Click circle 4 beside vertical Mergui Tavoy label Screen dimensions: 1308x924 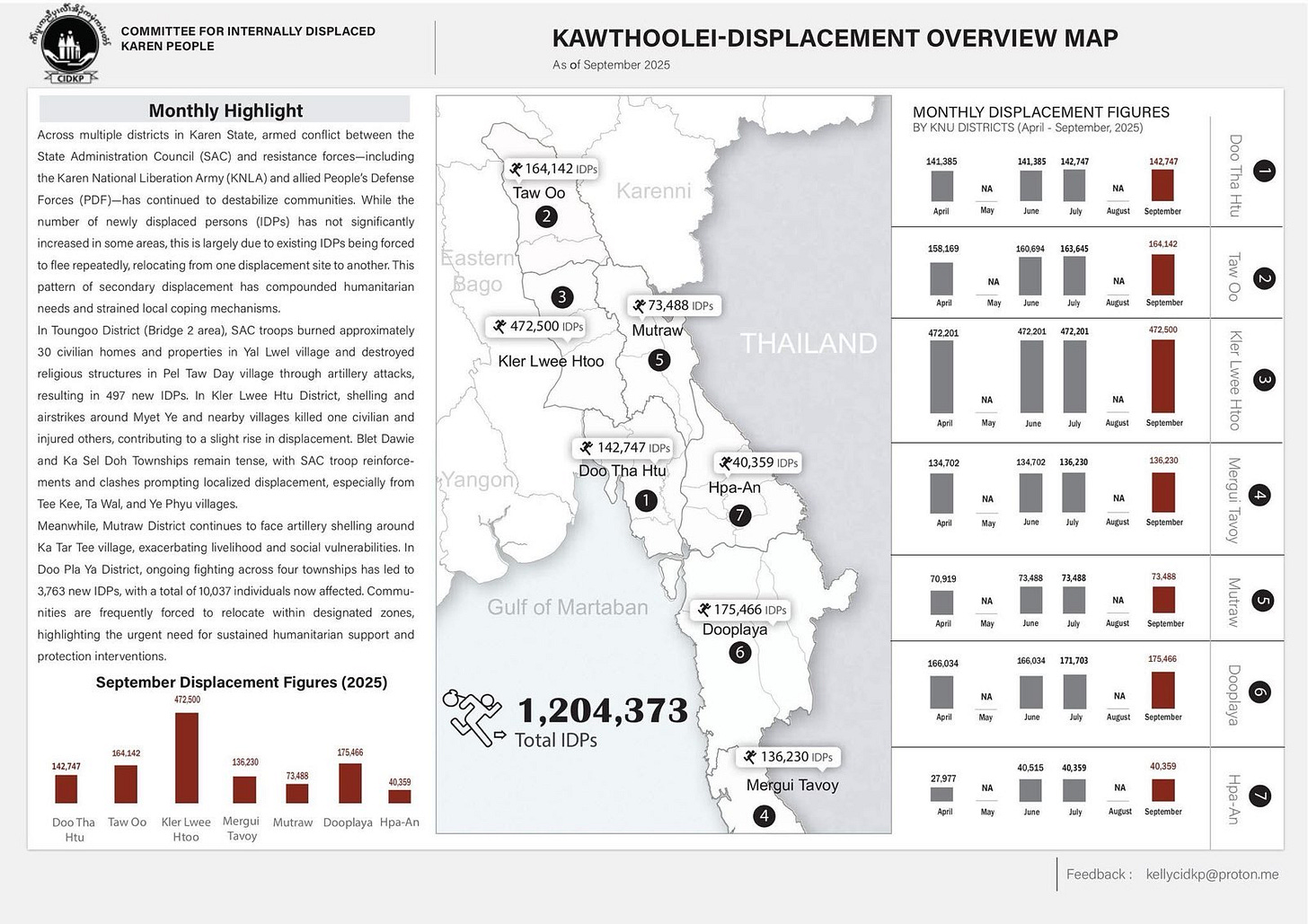pyautogui.click(x=1259, y=495)
